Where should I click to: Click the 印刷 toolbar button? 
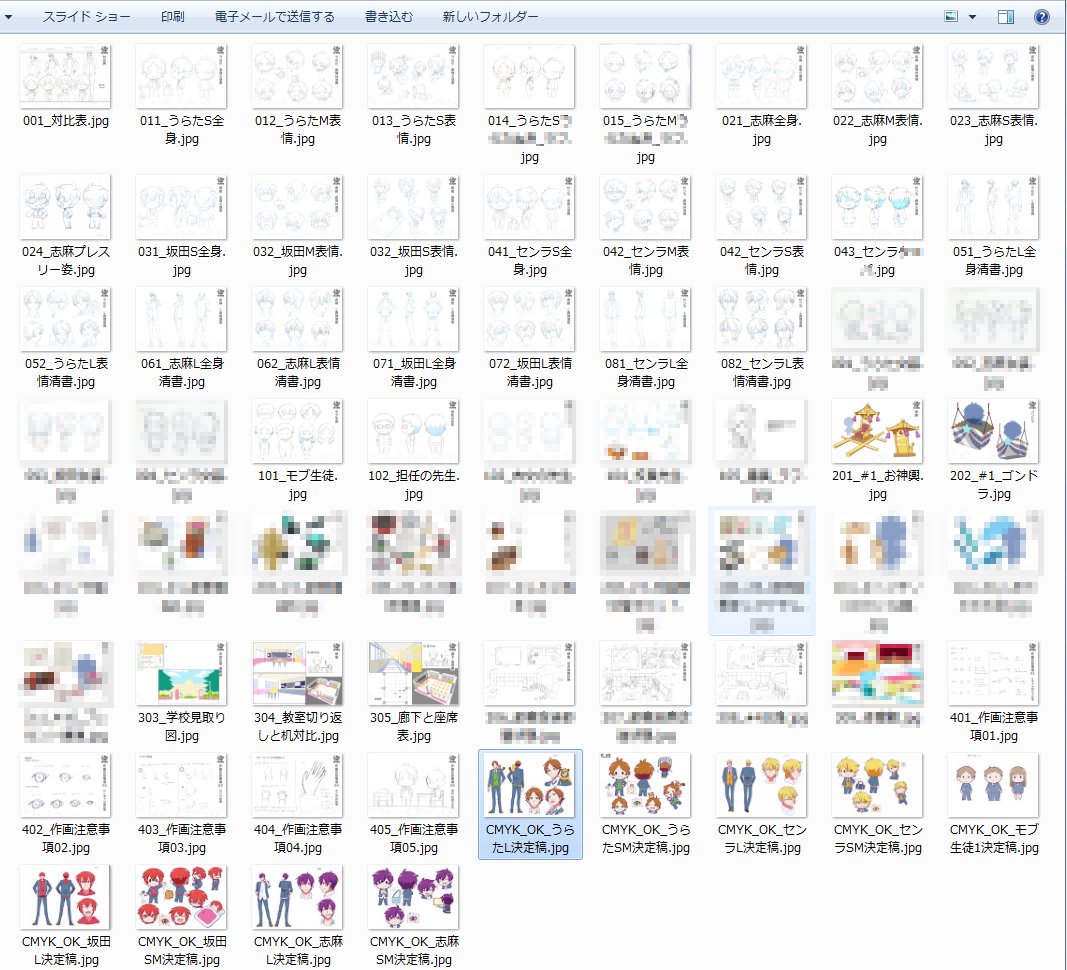pos(173,16)
